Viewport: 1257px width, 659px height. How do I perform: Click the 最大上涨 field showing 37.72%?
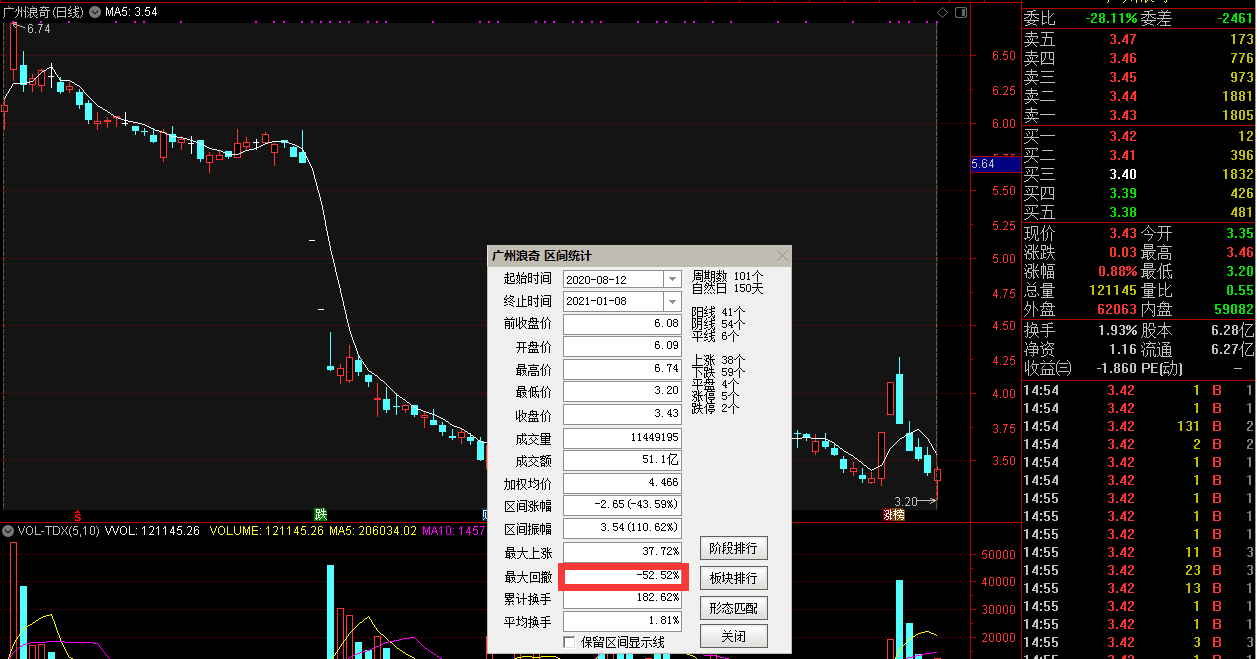tap(623, 552)
